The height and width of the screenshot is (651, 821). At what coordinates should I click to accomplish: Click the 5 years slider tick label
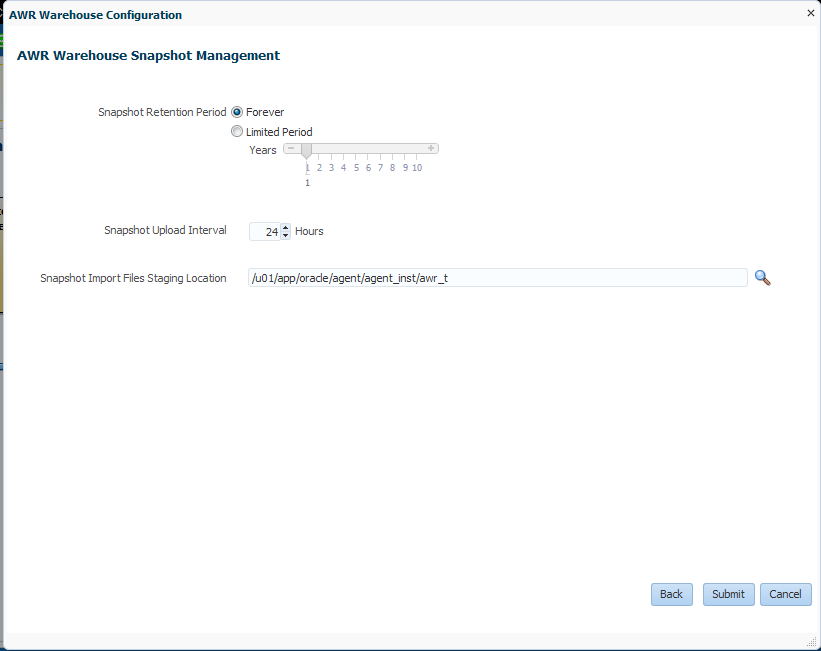(x=356, y=168)
